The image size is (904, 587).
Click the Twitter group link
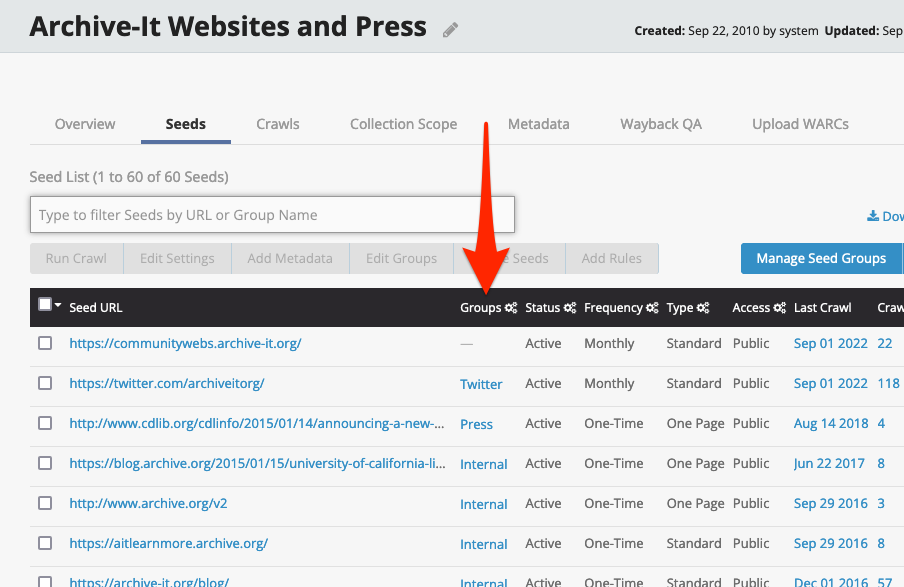[x=481, y=384]
